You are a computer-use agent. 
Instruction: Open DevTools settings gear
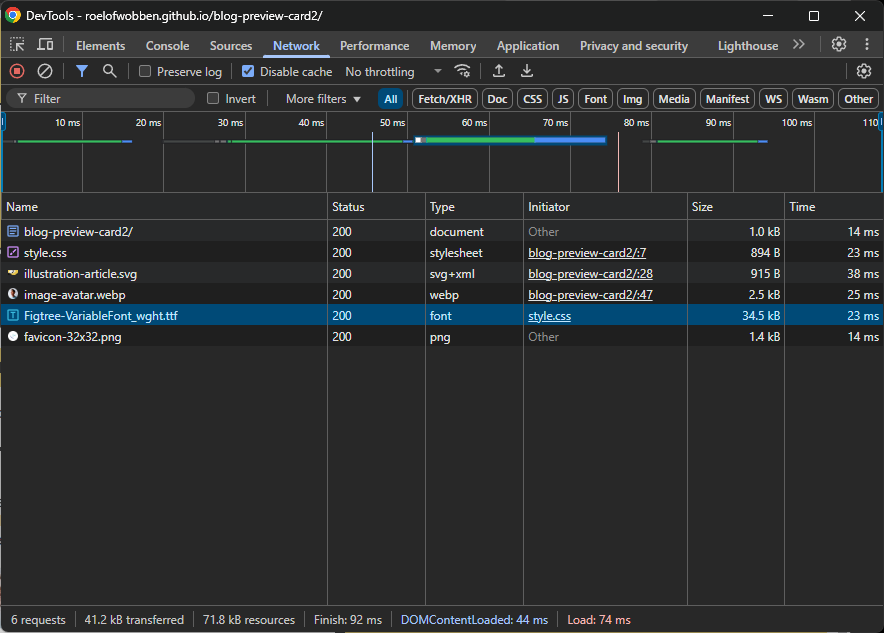[839, 45]
